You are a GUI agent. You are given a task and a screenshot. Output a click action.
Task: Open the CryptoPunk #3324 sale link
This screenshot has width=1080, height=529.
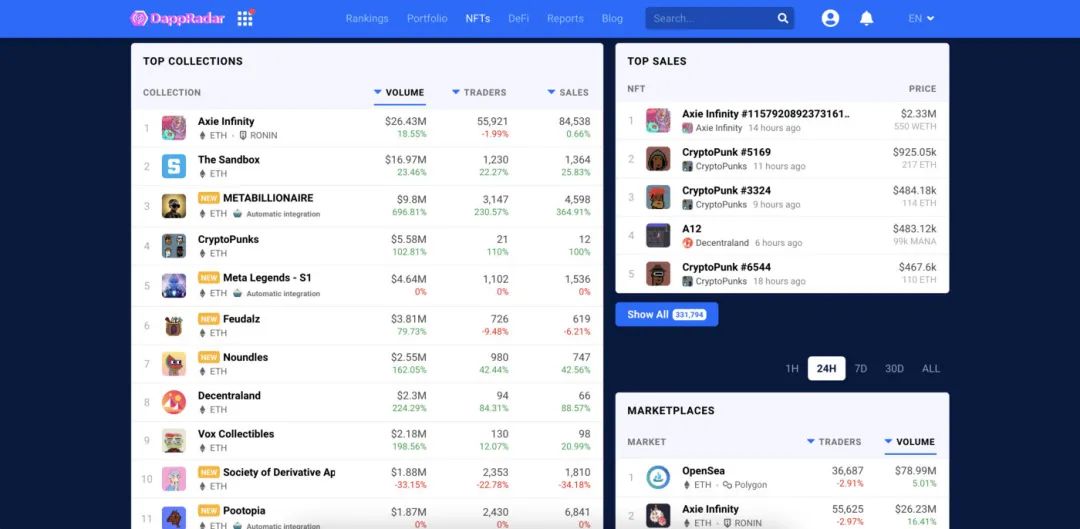tap(727, 190)
